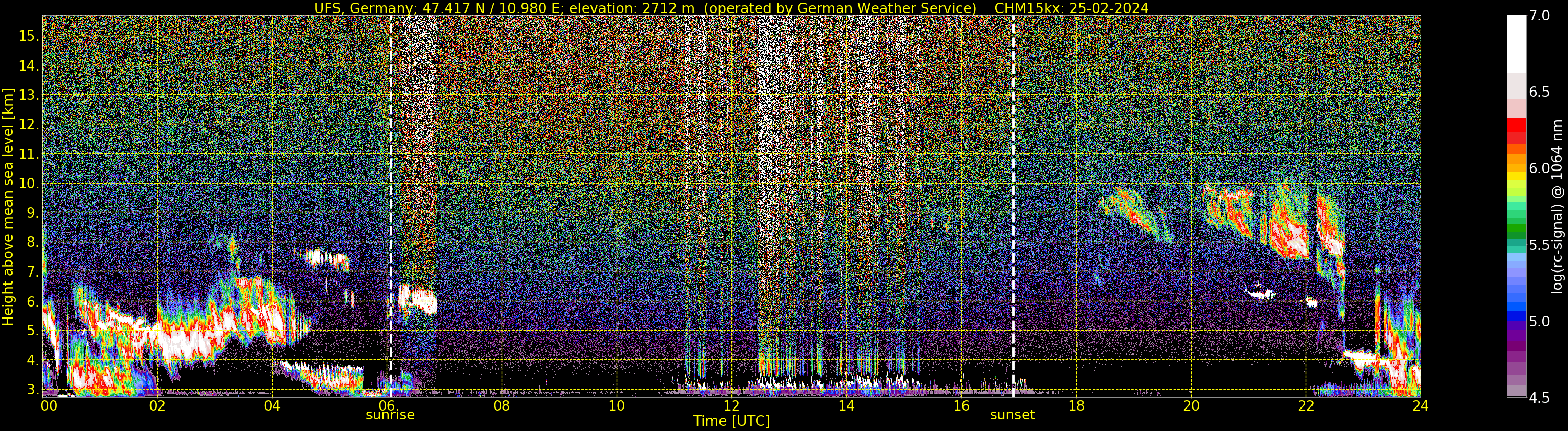Click the '16' time axis tick label
The image size is (1568, 431).
point(961,405)
